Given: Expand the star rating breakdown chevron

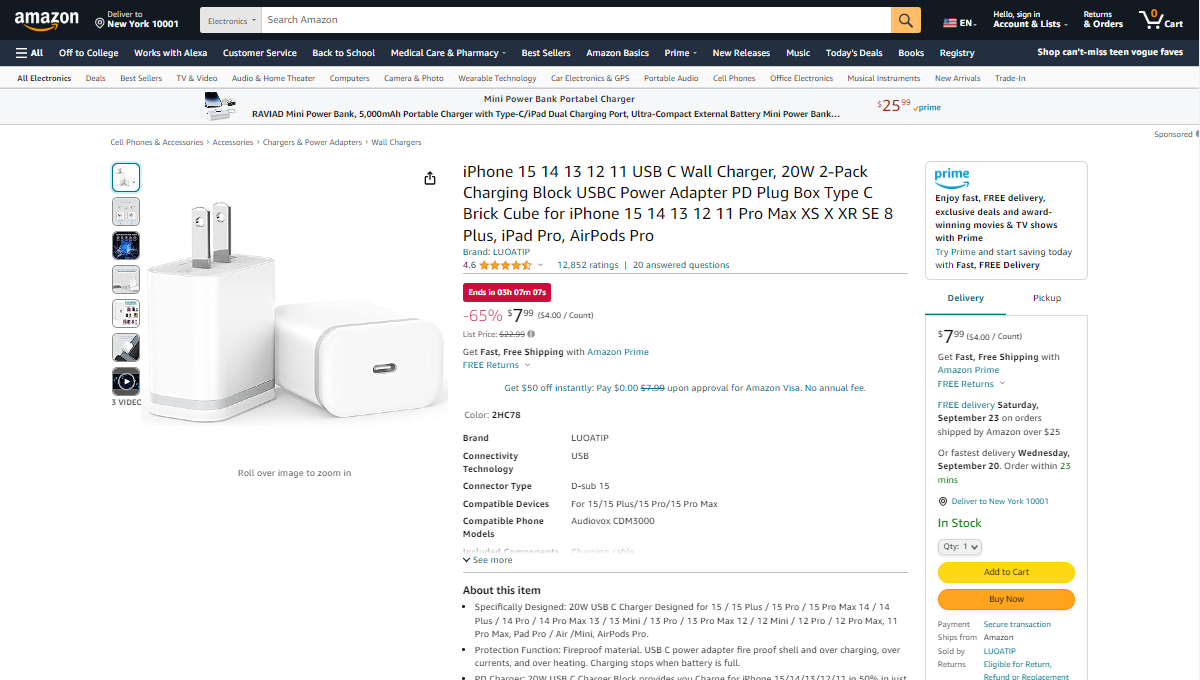Looking at the screenshot, I should 541,265.
